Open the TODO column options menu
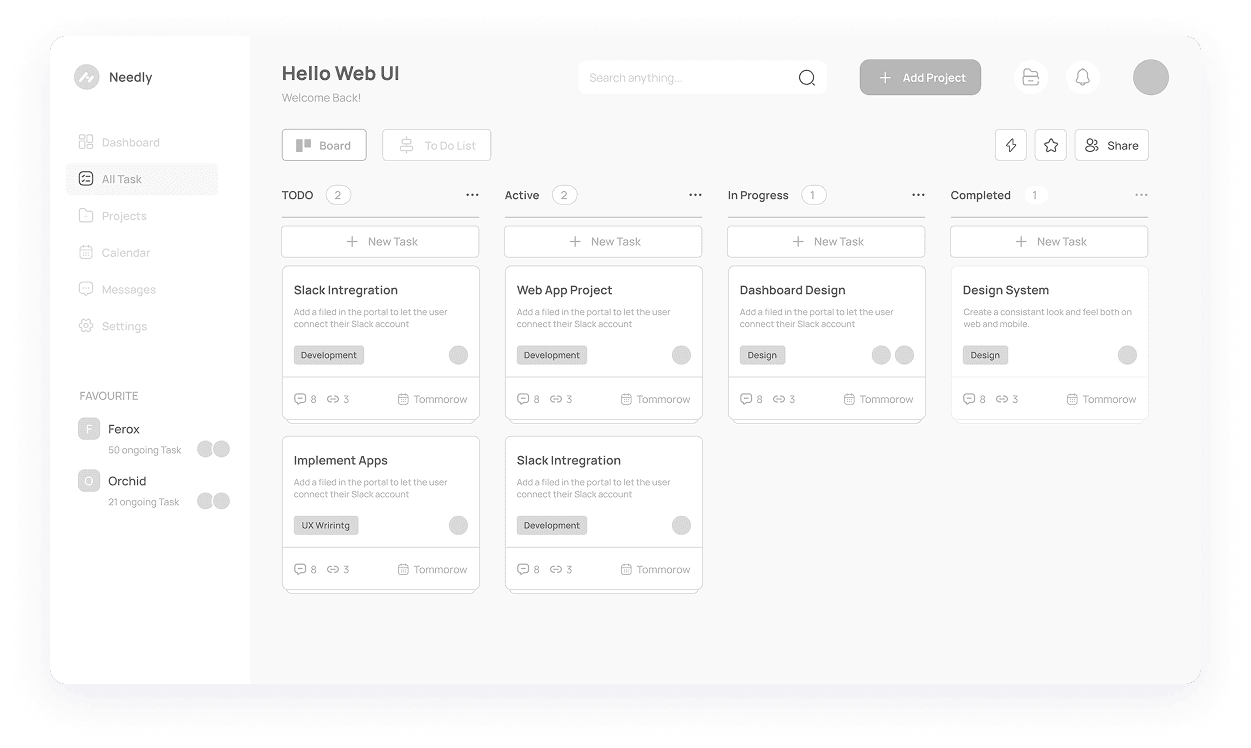 coord(472,195)
